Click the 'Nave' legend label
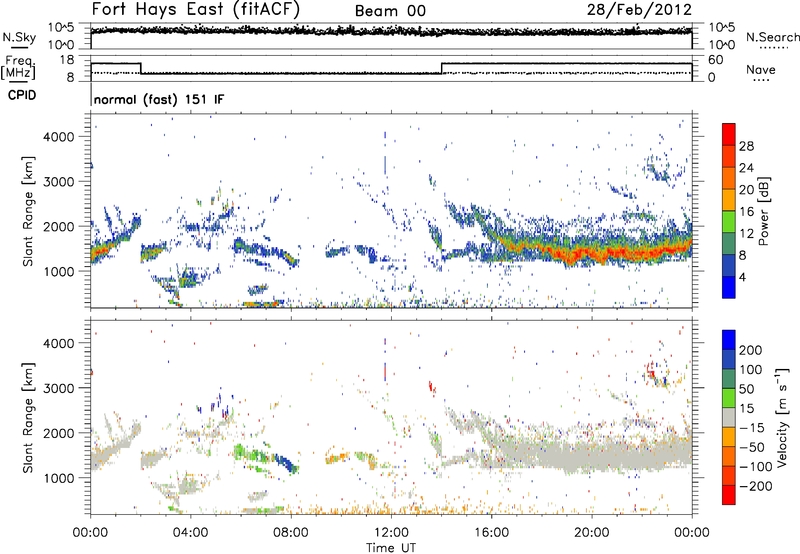Image resolution: width=800 pixels, height=554 pixels. tap(760, 69)
